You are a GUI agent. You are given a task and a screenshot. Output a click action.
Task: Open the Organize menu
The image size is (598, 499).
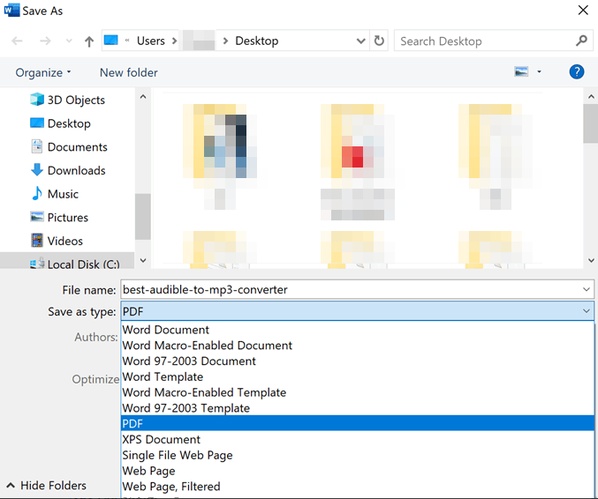[x=43, y=72]
